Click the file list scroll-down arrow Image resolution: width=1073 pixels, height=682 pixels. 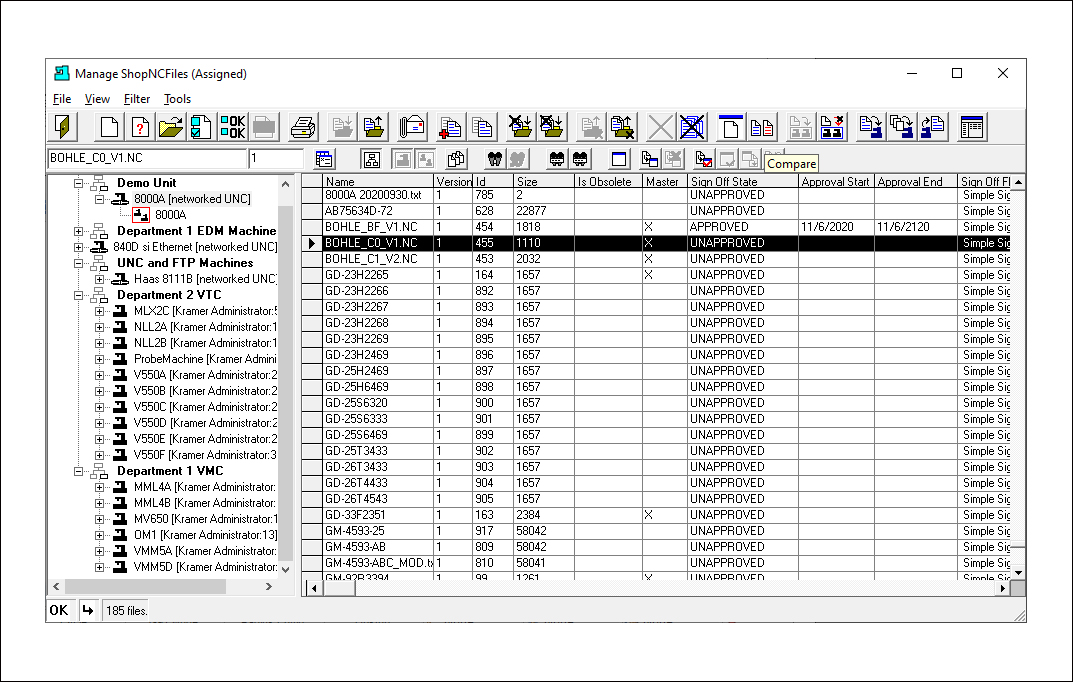click(x=1018, y=573)
